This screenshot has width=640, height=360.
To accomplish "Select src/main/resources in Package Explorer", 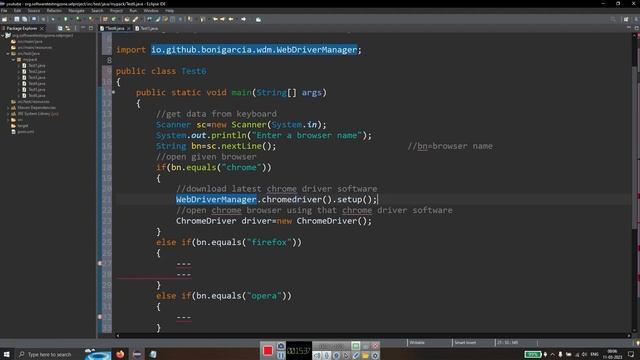I will [34, 48].
